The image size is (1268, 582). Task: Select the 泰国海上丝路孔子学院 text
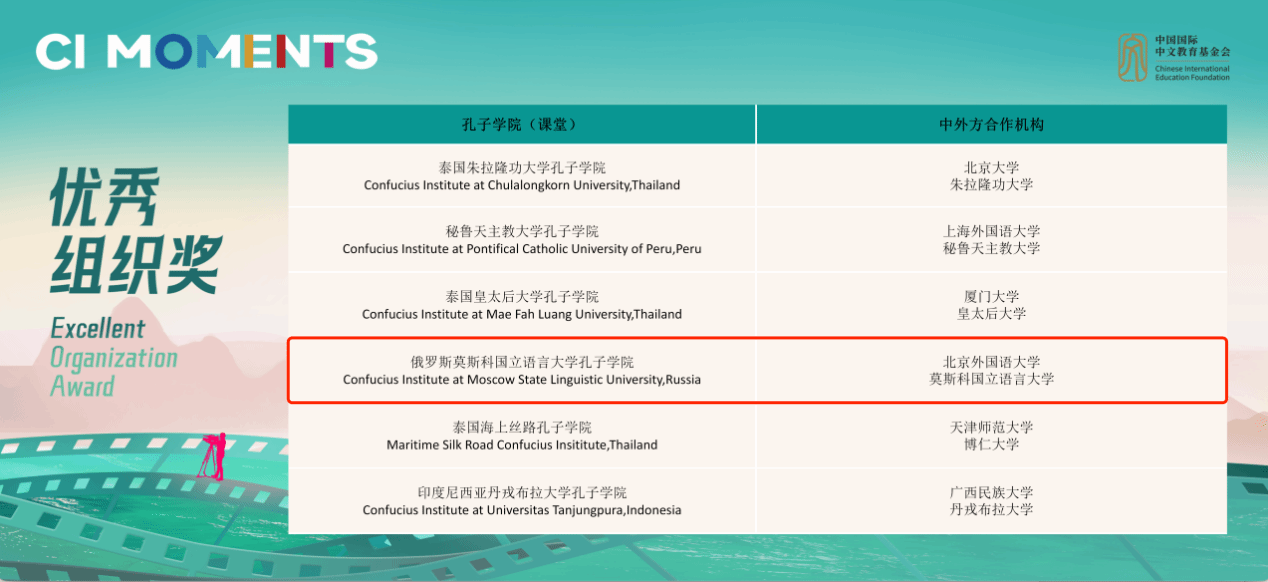point(522,427)
